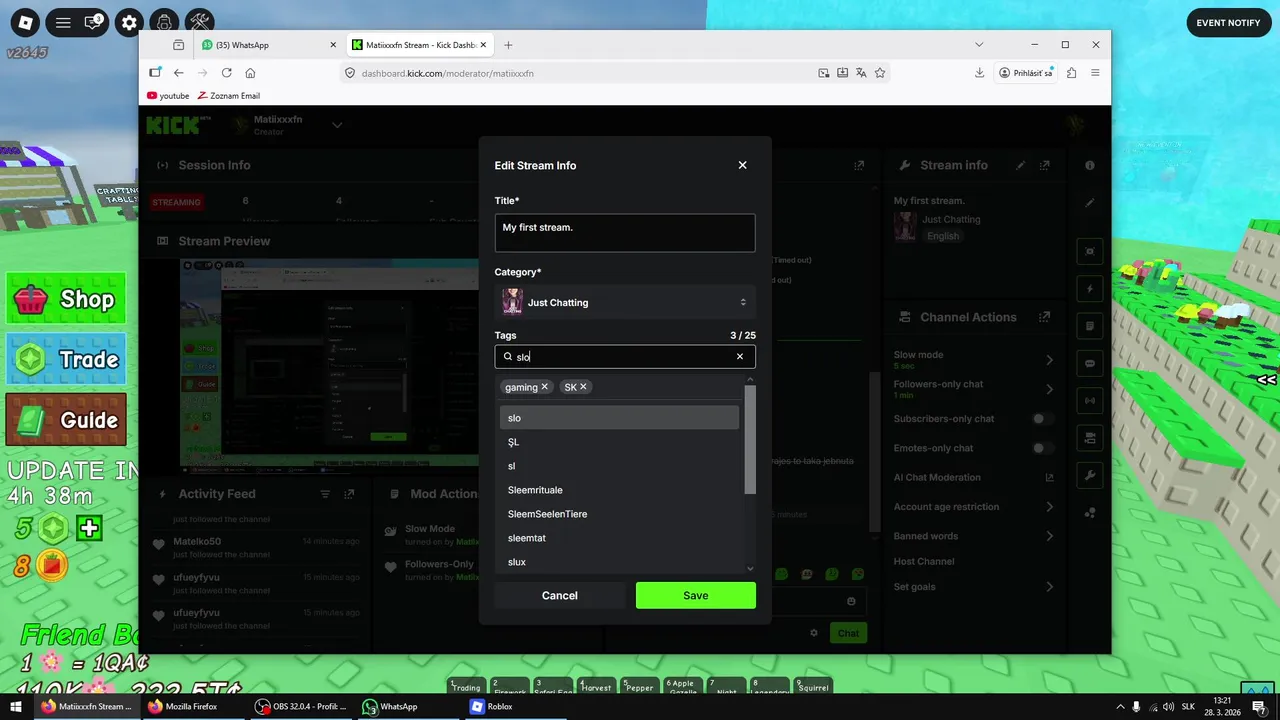Viewport: 1280px width, 720px height.
Task: Cancel editing the stream info
Action: click(560, 595)
